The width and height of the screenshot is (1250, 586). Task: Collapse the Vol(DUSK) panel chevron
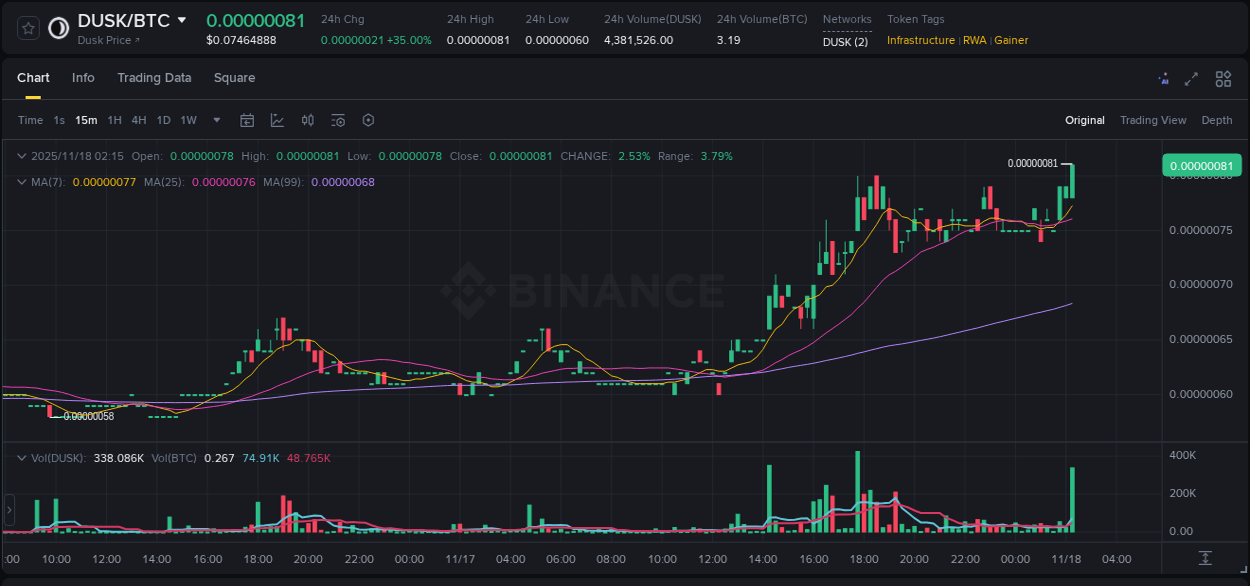[22, 457]
